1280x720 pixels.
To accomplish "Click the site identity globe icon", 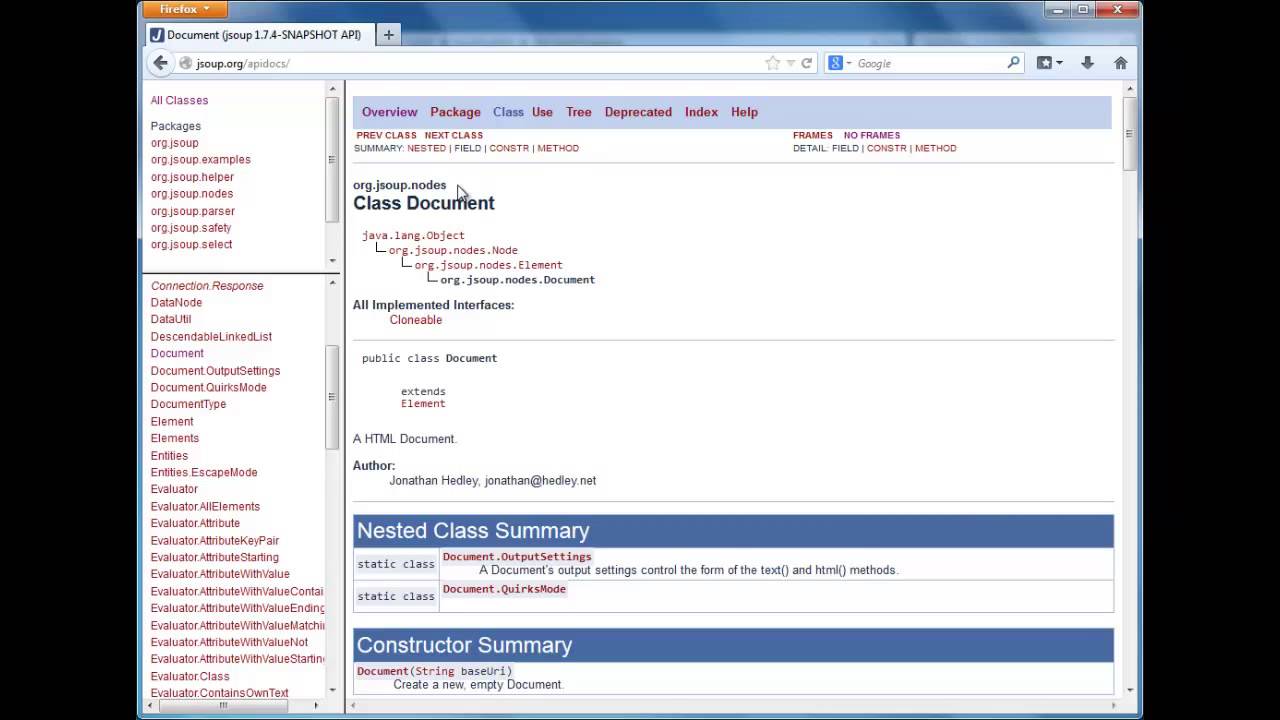I will [x=185, y=63].
